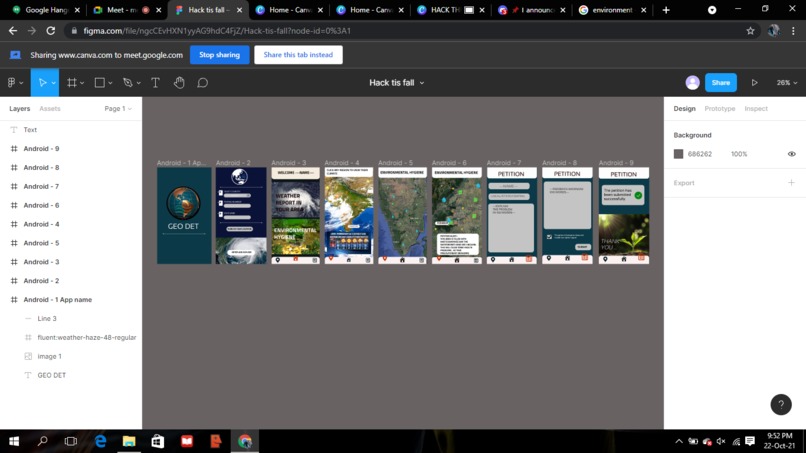
Task: Open the shape tools dropdown arrow
Action: point(110,83)
